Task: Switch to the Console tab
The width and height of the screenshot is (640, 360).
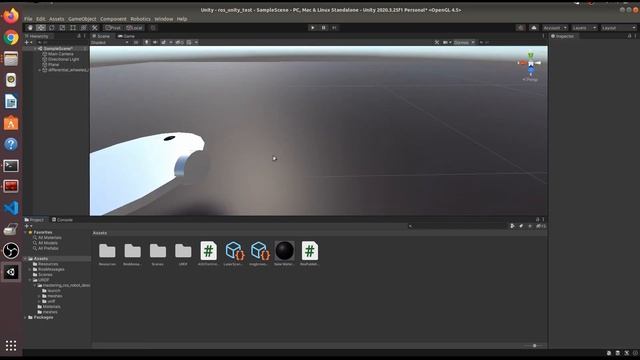Action: click(62, 220)
